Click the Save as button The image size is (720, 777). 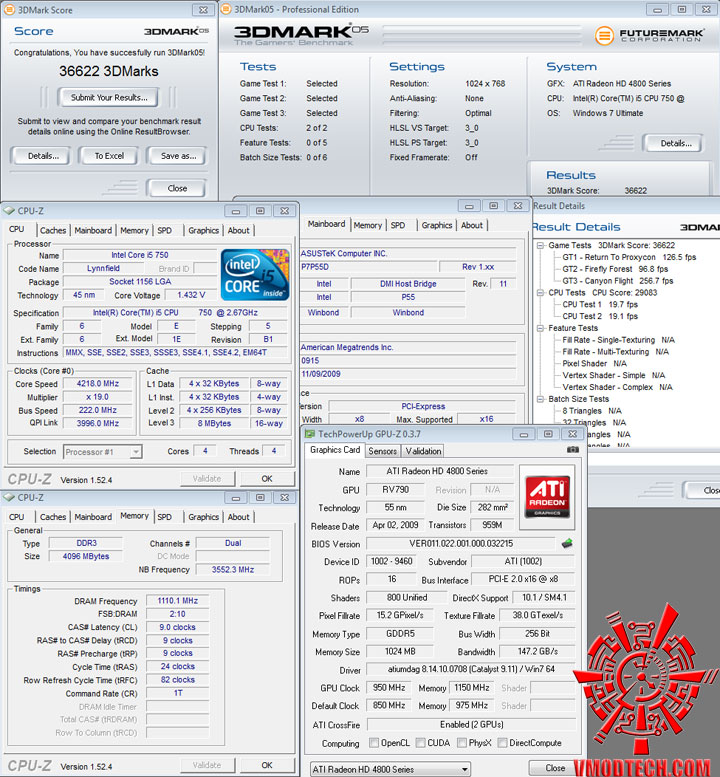coord(178,156)
